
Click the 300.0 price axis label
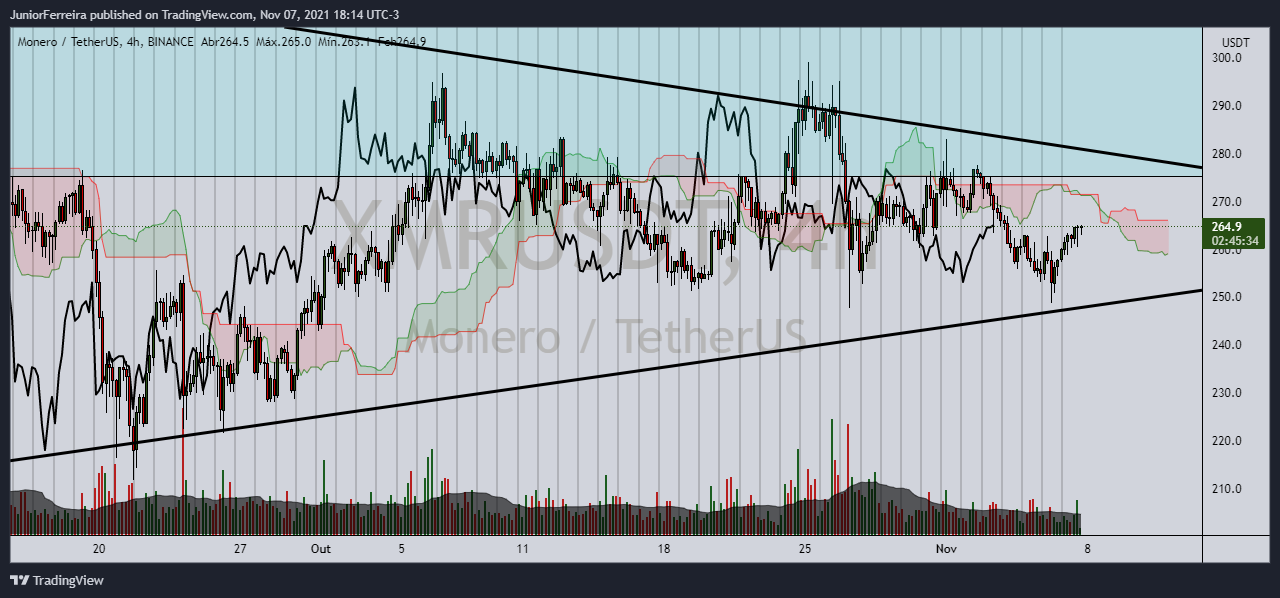point(1226,58)
